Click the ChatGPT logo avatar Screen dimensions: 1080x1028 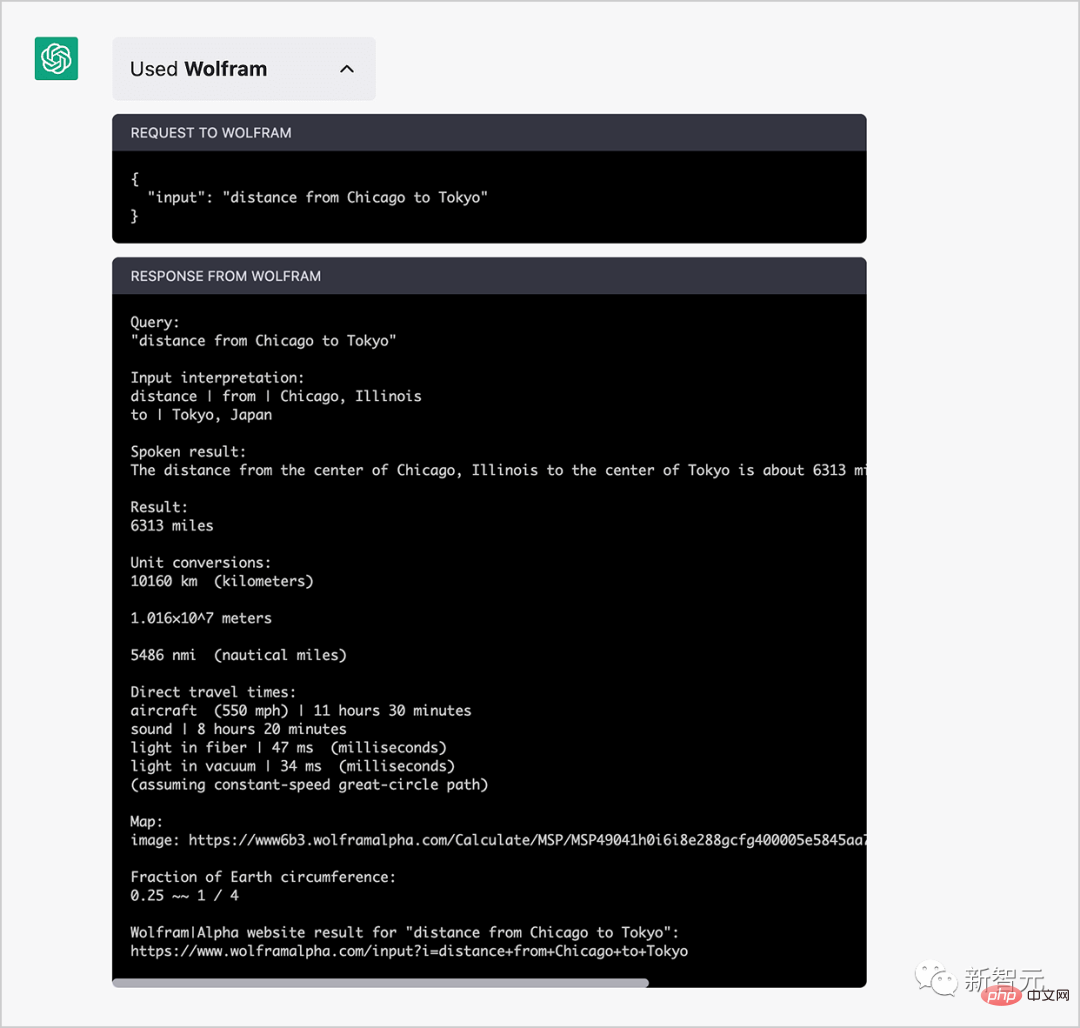coord(56,59)
